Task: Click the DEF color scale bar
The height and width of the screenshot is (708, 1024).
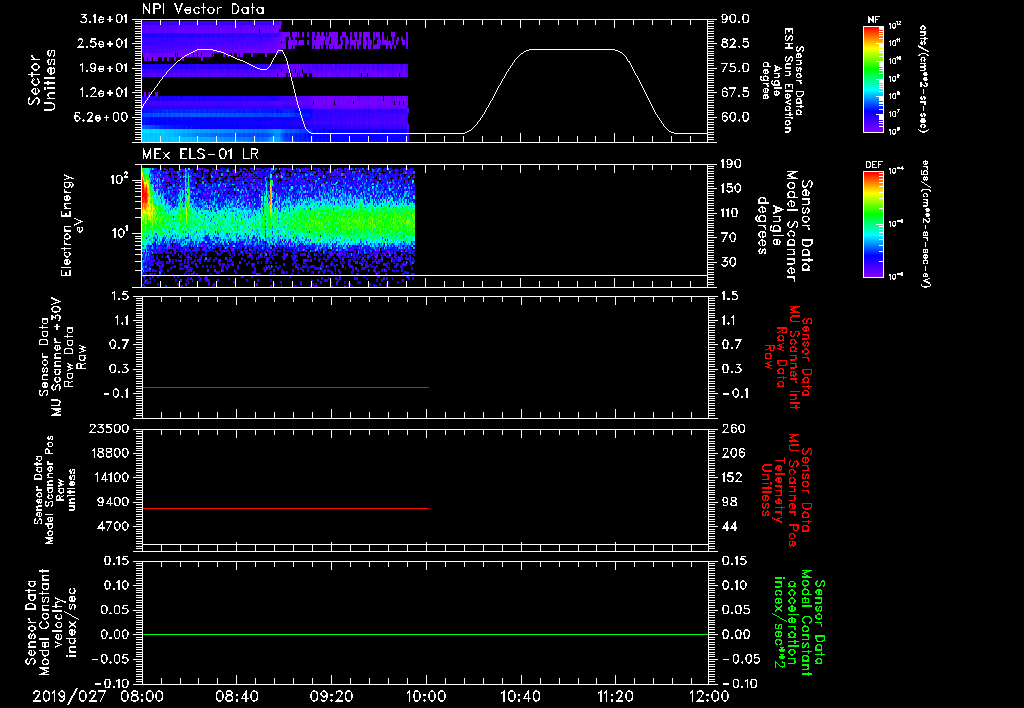Action: coord(873,224)
